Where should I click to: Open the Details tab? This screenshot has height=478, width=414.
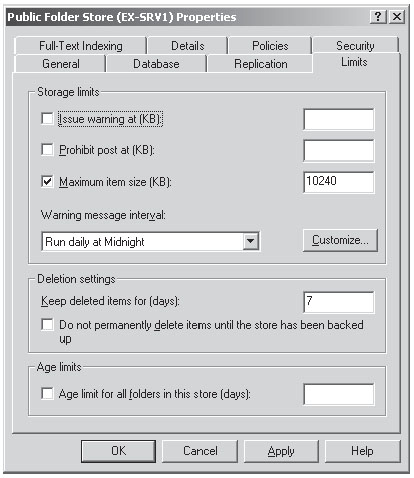(x=188, y=46)
